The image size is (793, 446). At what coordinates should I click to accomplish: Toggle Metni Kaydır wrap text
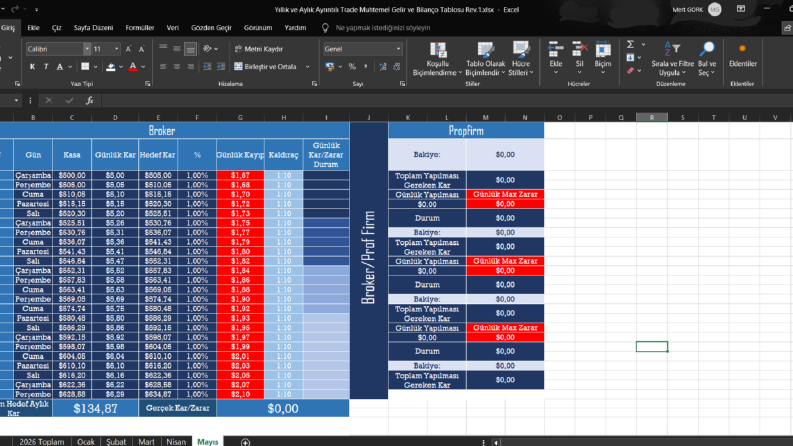click(x=258, y=49)
